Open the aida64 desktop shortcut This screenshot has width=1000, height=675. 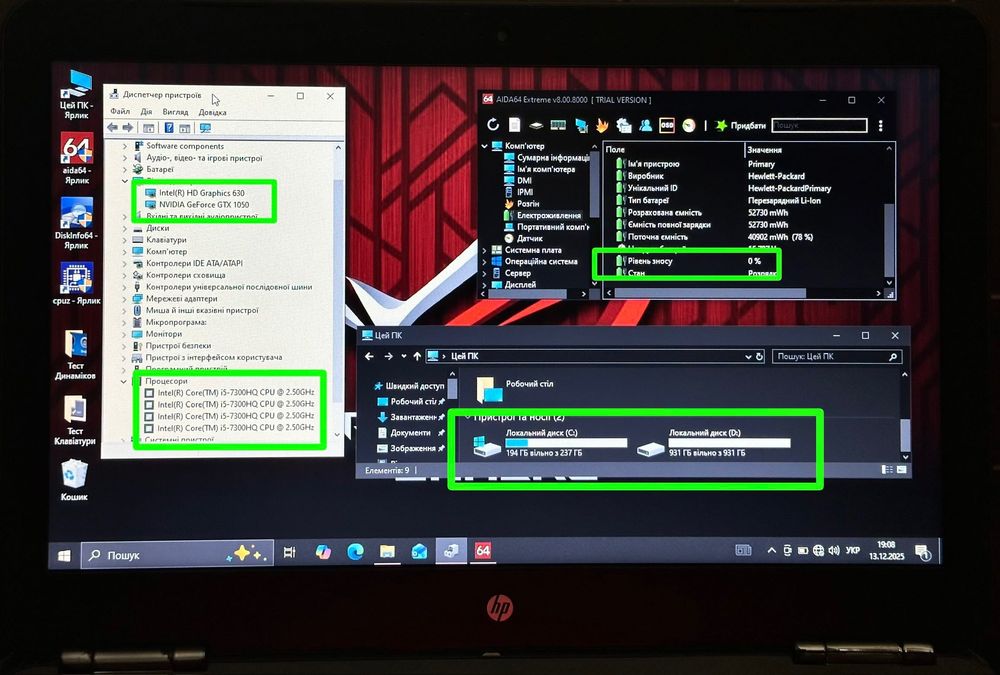(77, 158)
